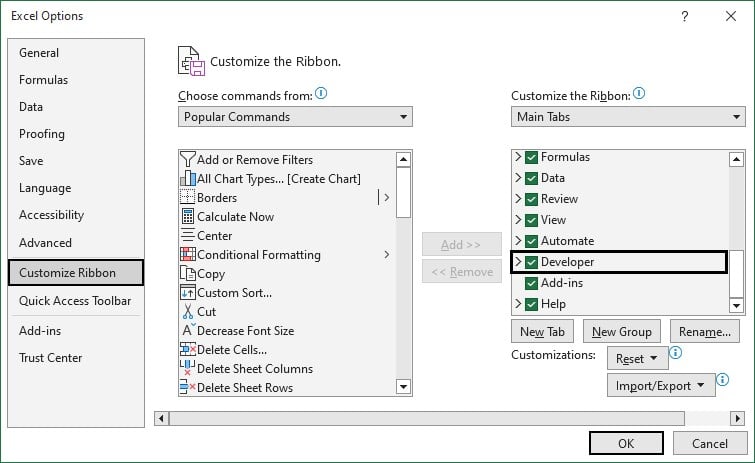
Task: Click the Custom Sort icon
Action: point(187,292)
